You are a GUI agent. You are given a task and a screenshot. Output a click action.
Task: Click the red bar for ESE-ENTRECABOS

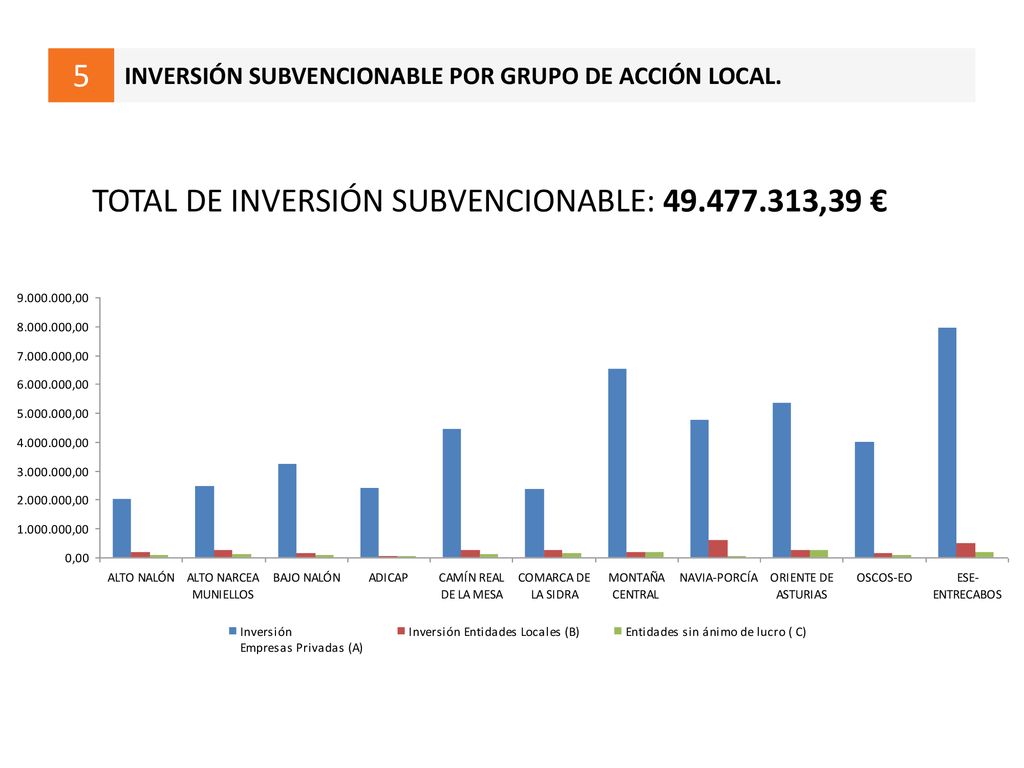[966, 551]
